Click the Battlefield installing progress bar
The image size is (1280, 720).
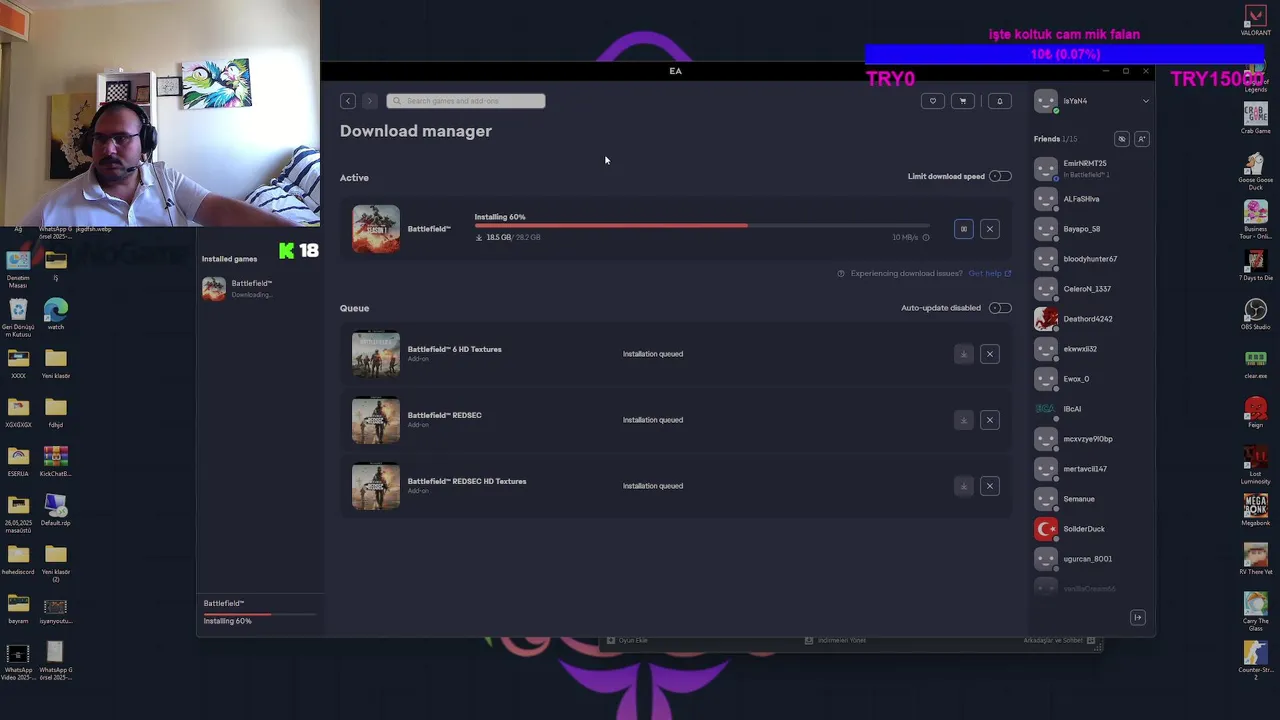tap(702, 226)
